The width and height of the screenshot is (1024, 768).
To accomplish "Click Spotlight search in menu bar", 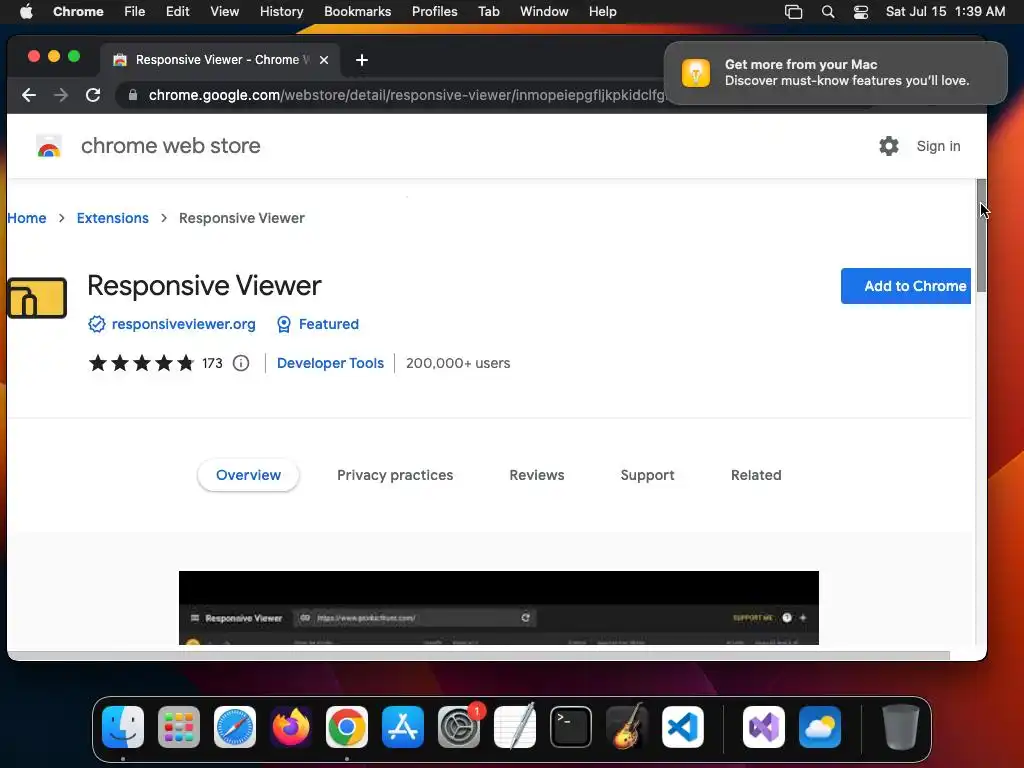I will point(828,12).
